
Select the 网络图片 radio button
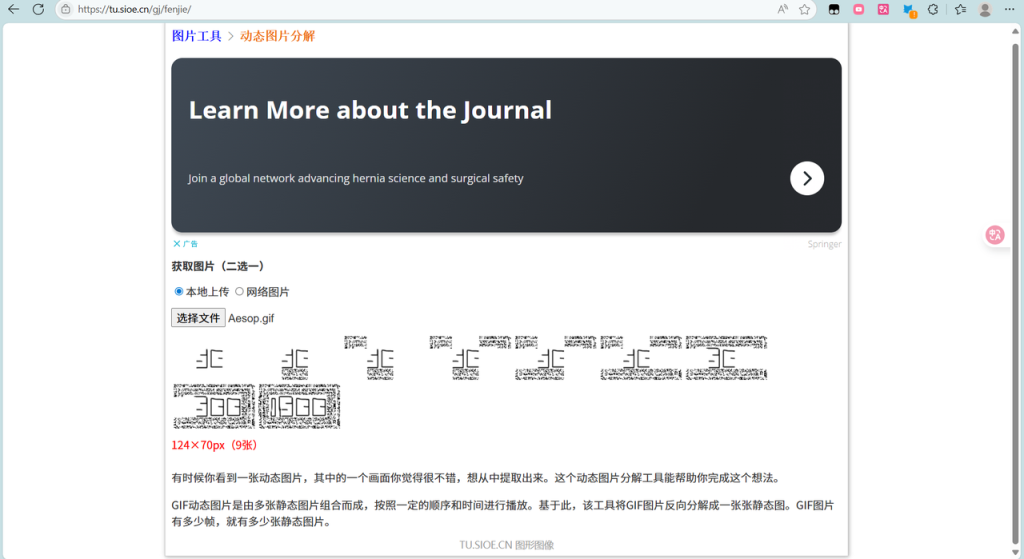[x=239, y=292]
